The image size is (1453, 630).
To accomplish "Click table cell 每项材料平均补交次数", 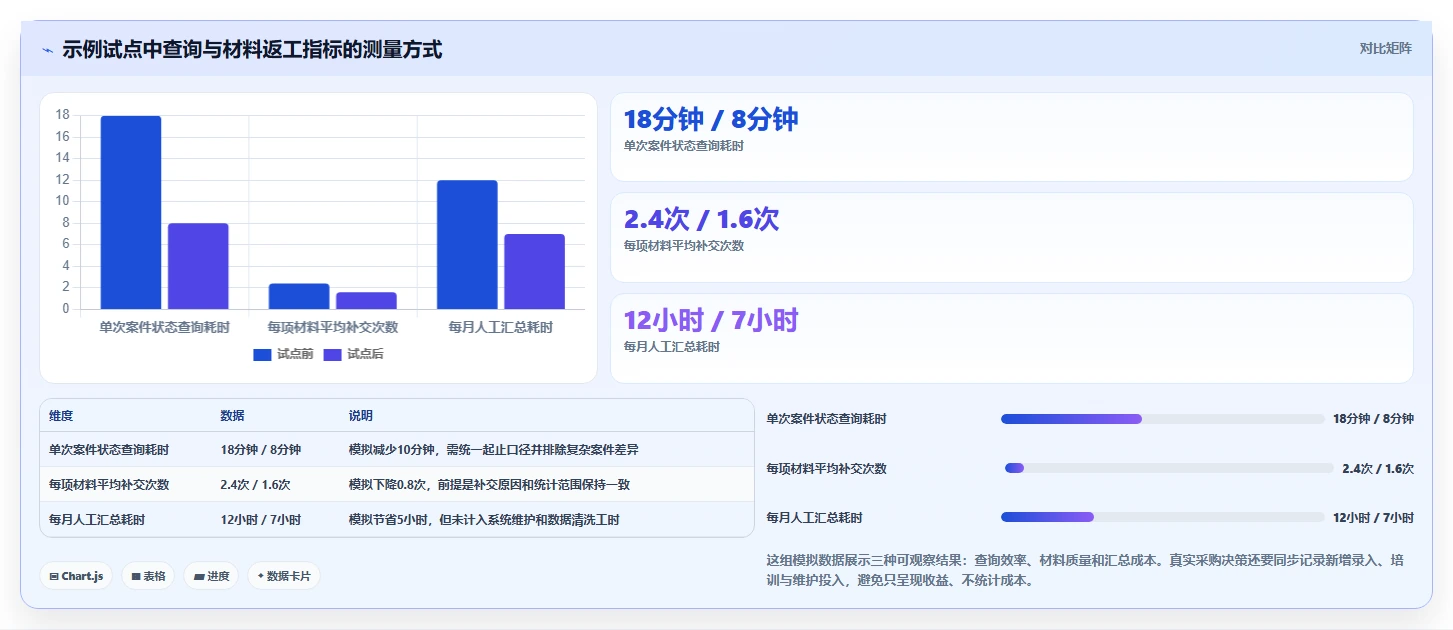I will [x=109, y=485].
